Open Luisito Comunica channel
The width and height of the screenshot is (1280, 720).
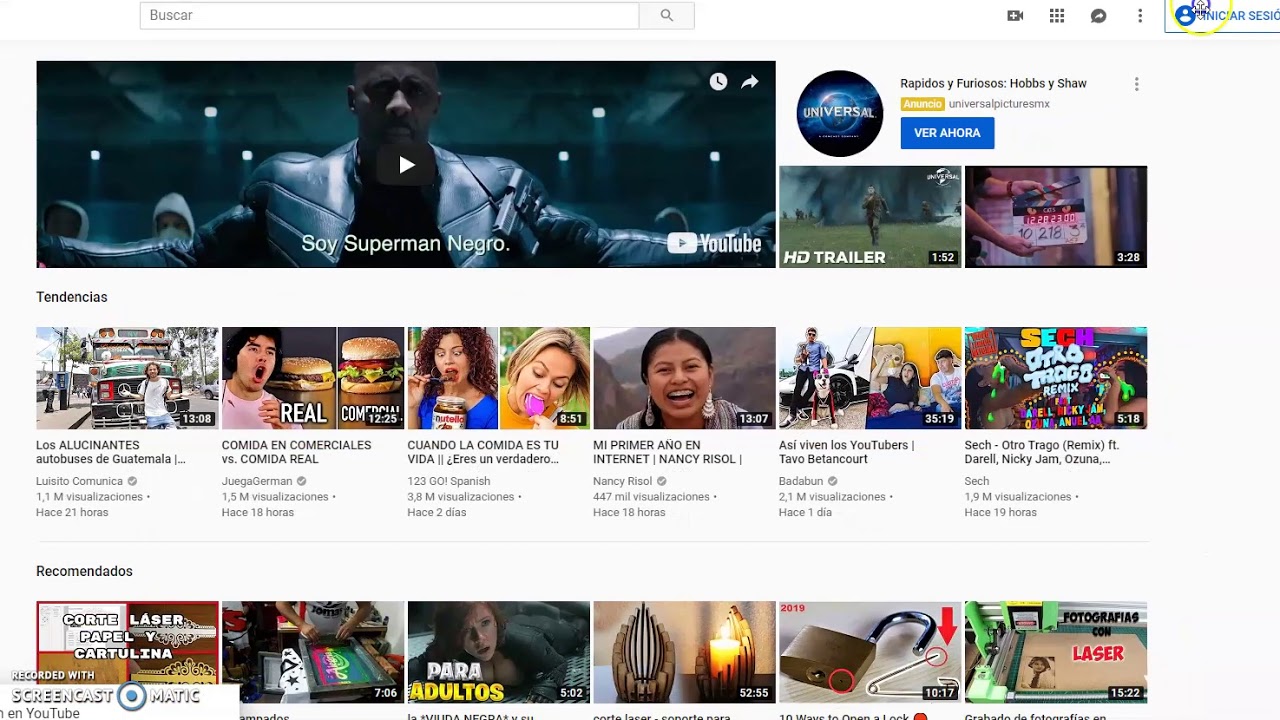click(79, 481)
